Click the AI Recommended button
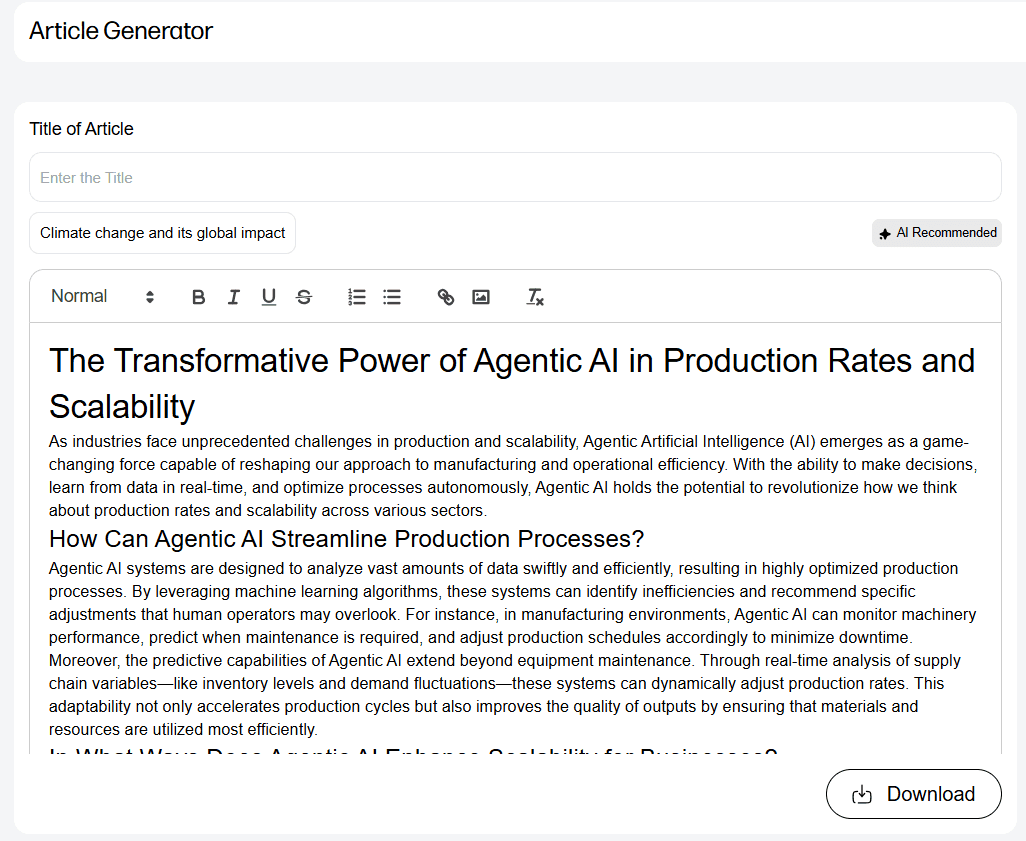 pos(936,233)
